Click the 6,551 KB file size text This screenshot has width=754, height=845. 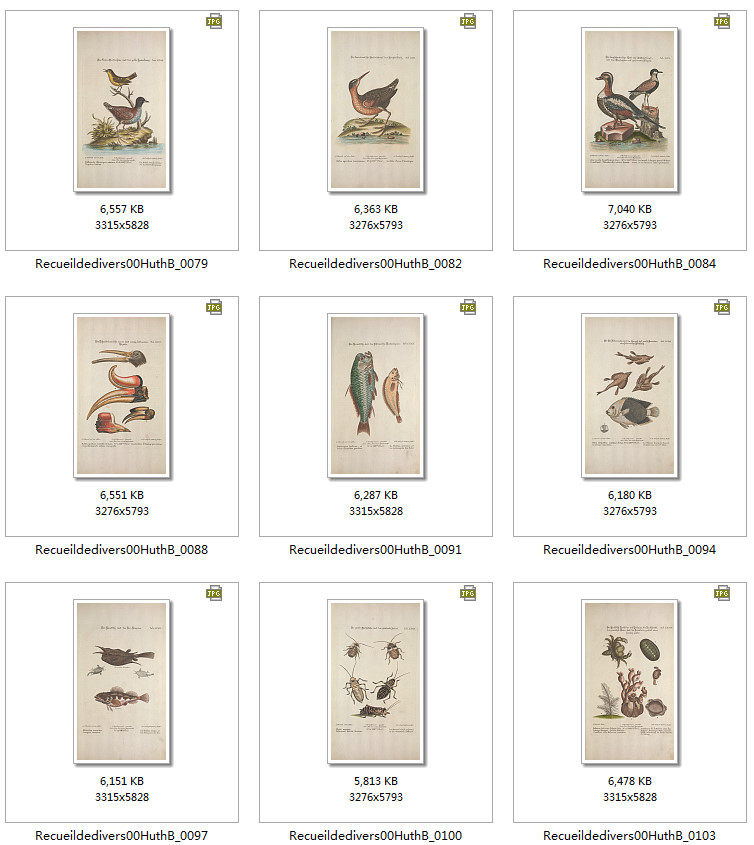(x=122, y=495)
